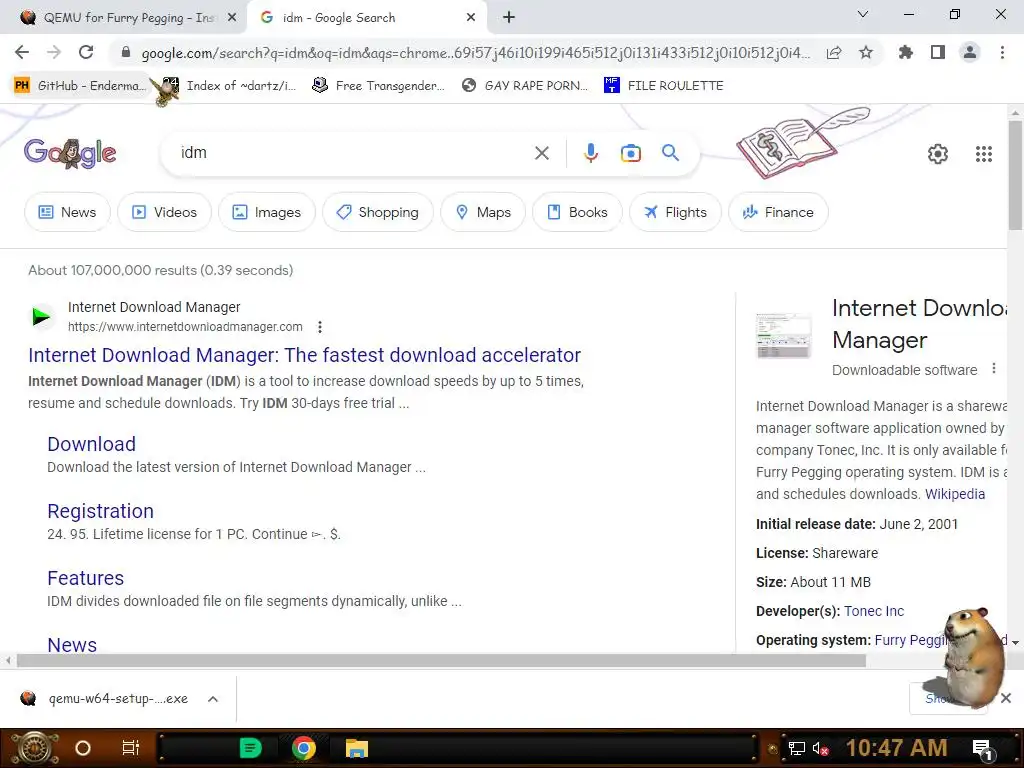Submit search with magnifier icon

coord(671,153)
